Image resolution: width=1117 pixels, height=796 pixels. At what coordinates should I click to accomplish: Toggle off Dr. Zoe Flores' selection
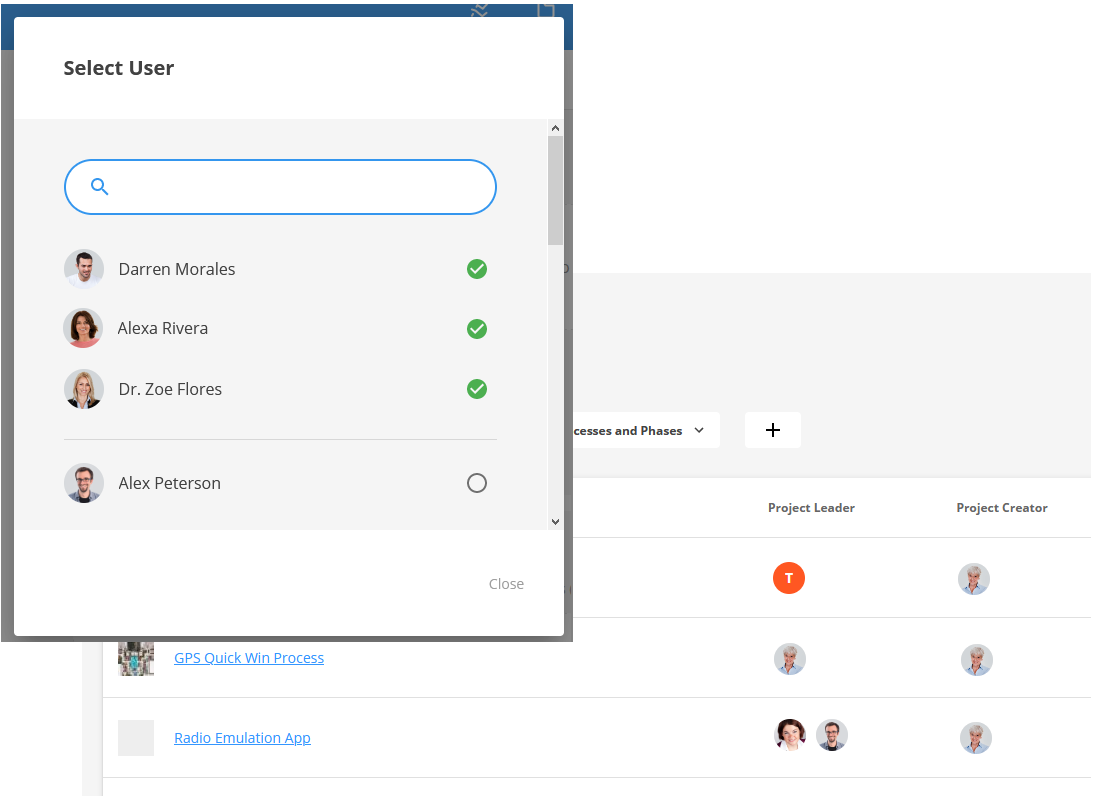tap(477, 389)
